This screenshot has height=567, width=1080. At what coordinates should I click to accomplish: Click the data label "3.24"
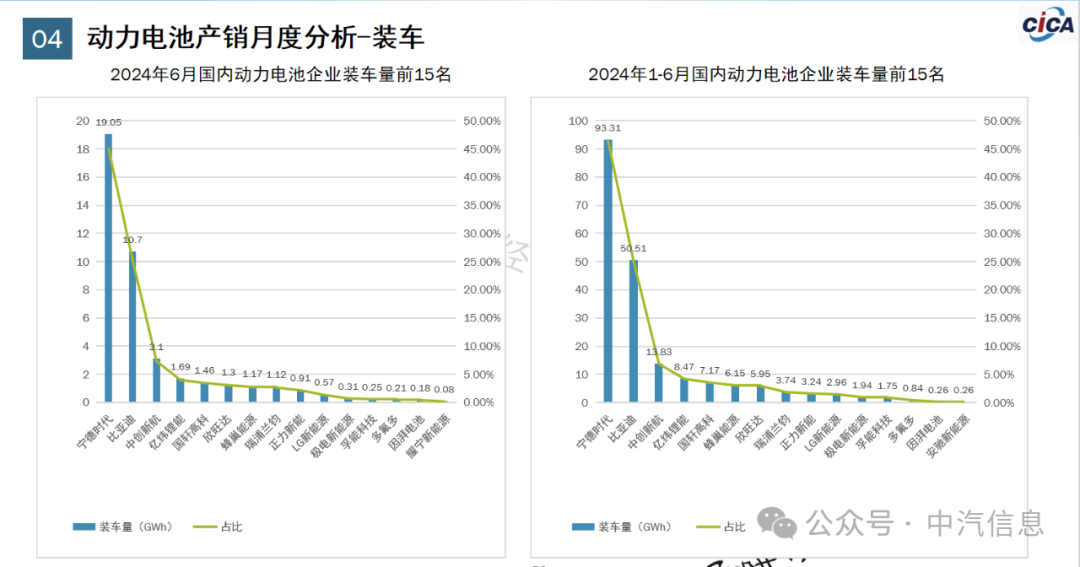[x=811, y=382]
